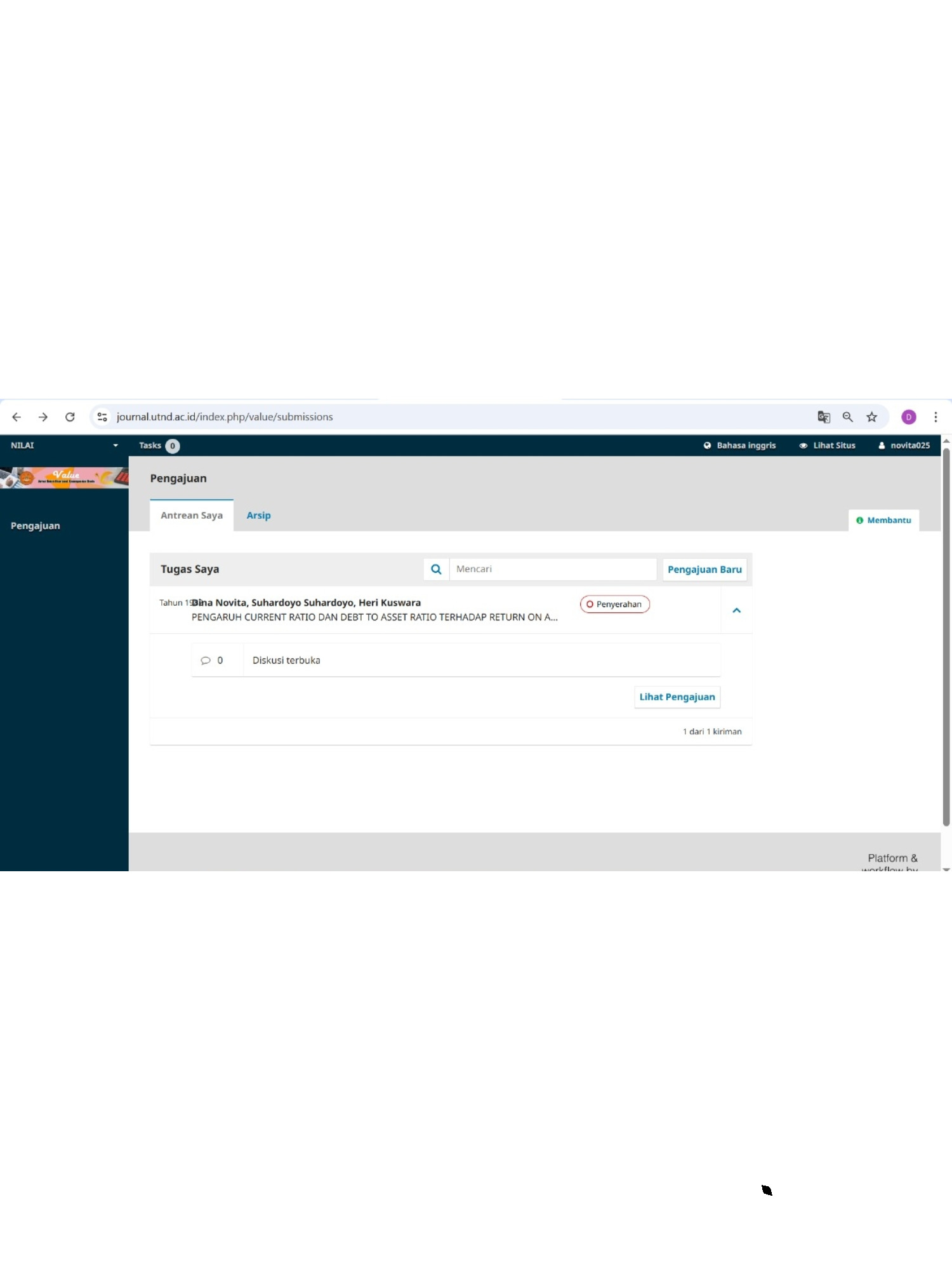Image resolution: width=952 pixels, height=1270 pixels.
Task: Open the novita025 user menu
Action: point(904,445)
